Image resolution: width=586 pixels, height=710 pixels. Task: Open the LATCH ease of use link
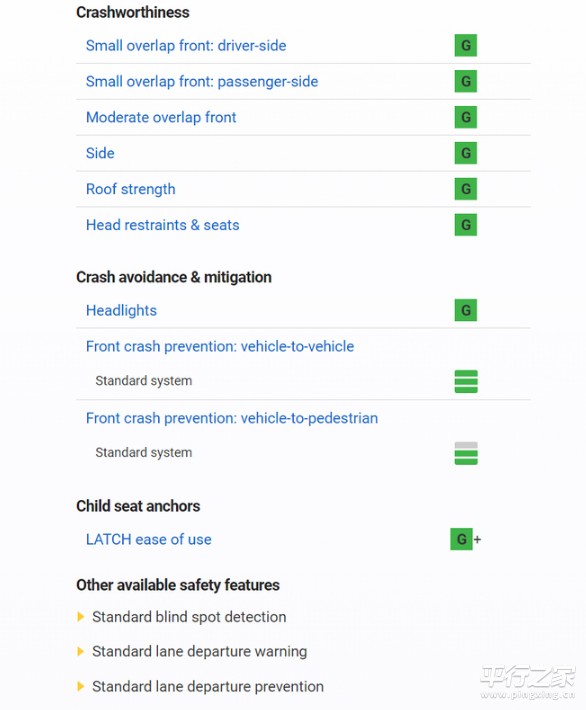pos(149,539)
